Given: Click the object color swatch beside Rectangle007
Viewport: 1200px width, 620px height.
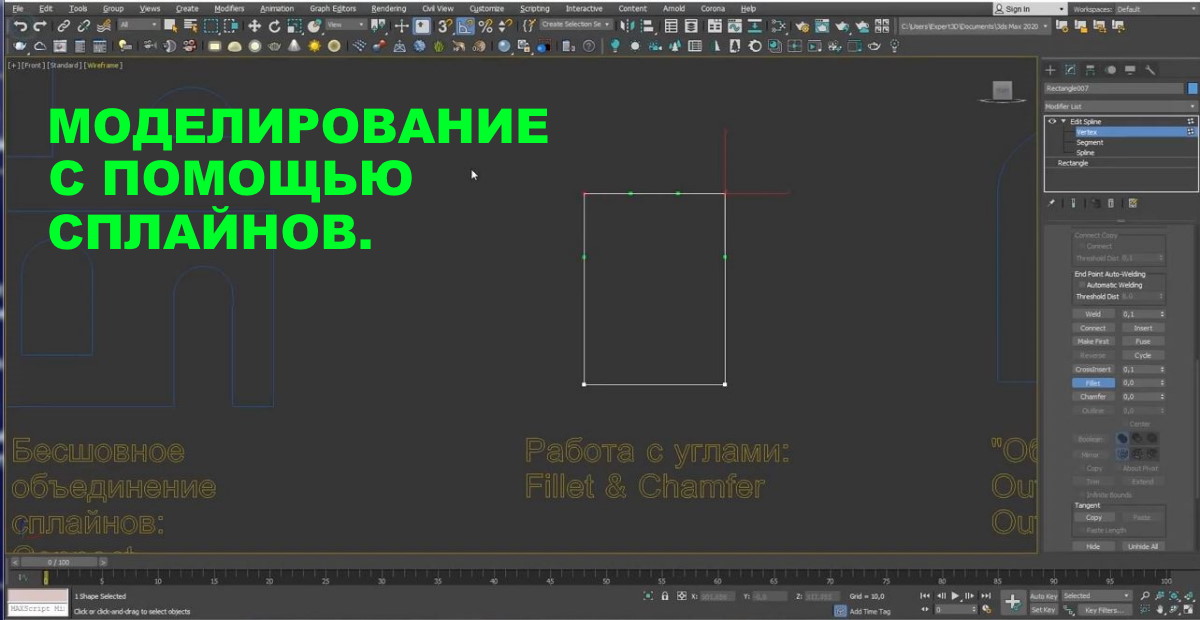Looking at the screenshot, I should point(1192,88).
